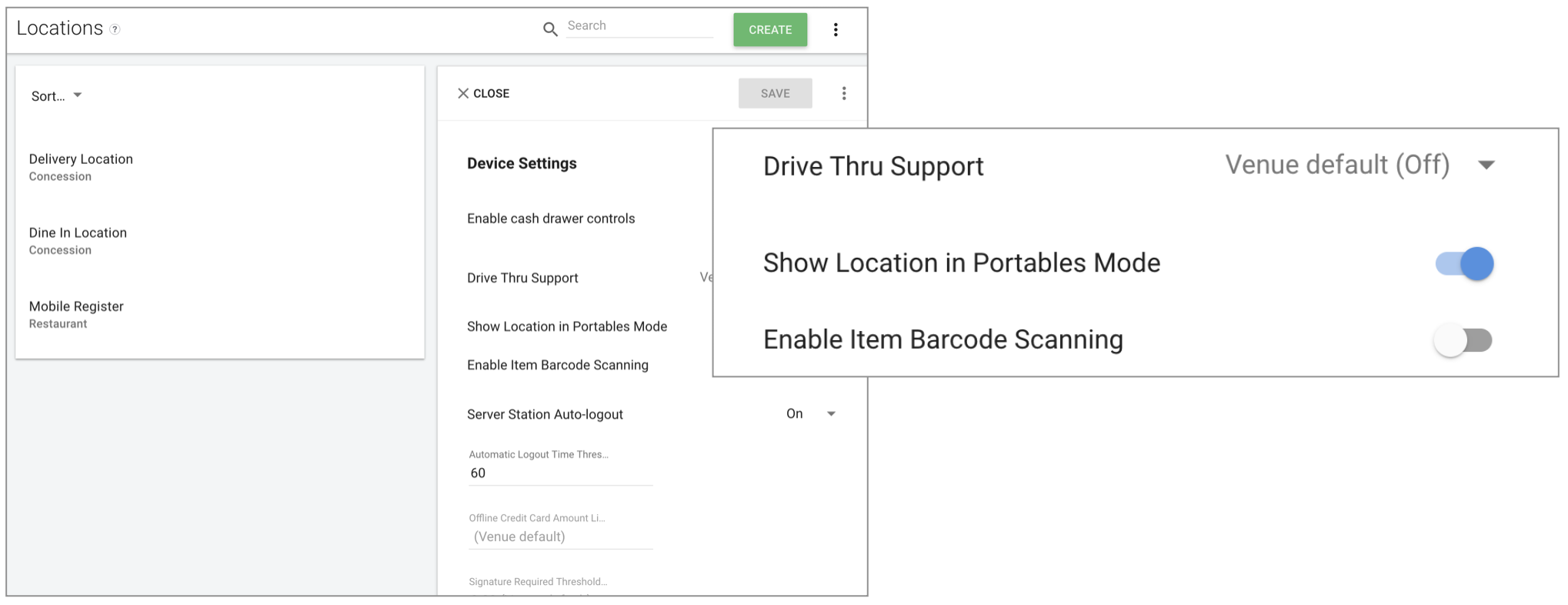Close the location detail panel
Viewport: 1568px width, 605px height.
pyautogui.click(x=483, y=93)
